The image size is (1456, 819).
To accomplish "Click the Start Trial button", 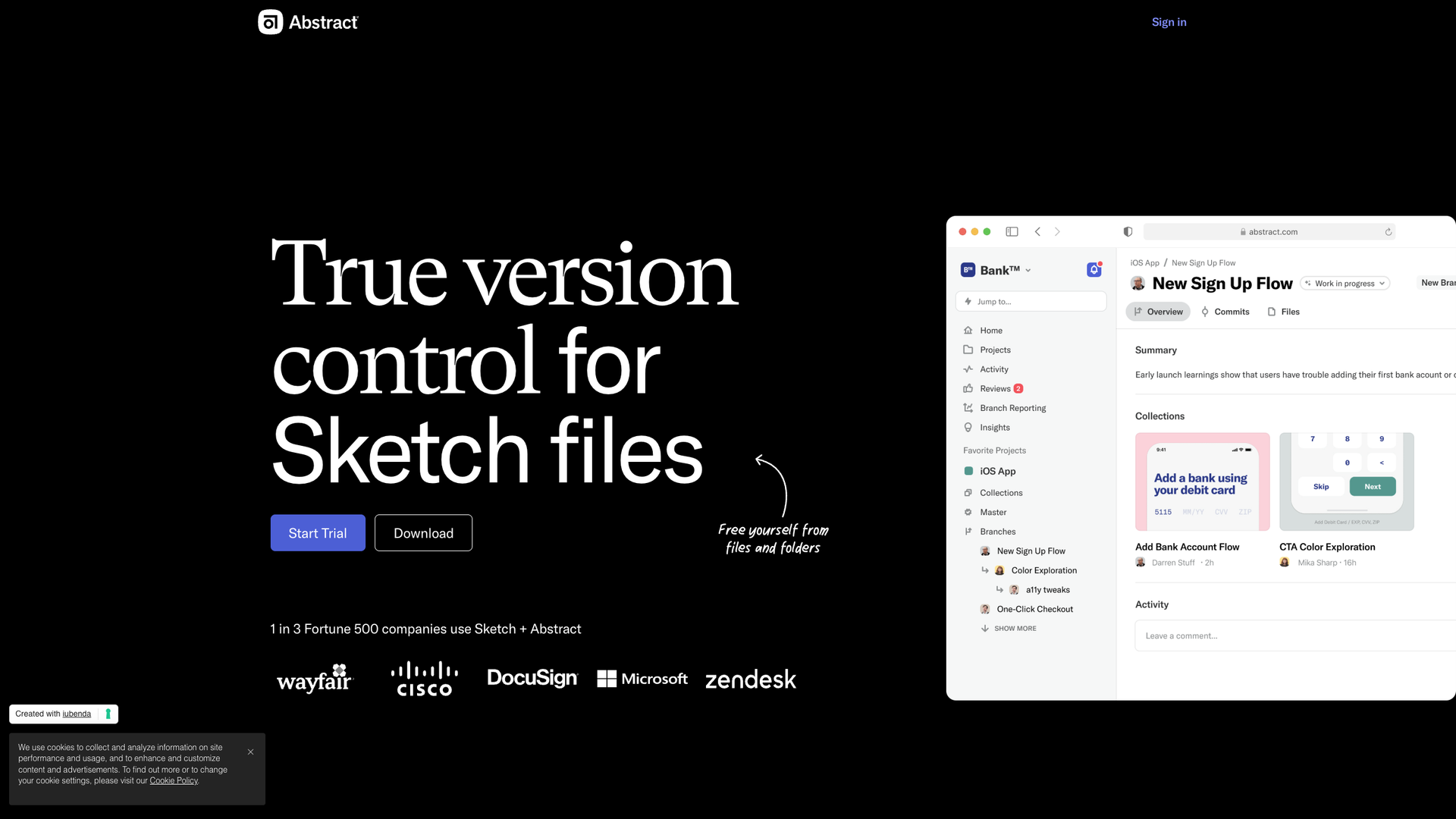I will [x=318, y=533].
